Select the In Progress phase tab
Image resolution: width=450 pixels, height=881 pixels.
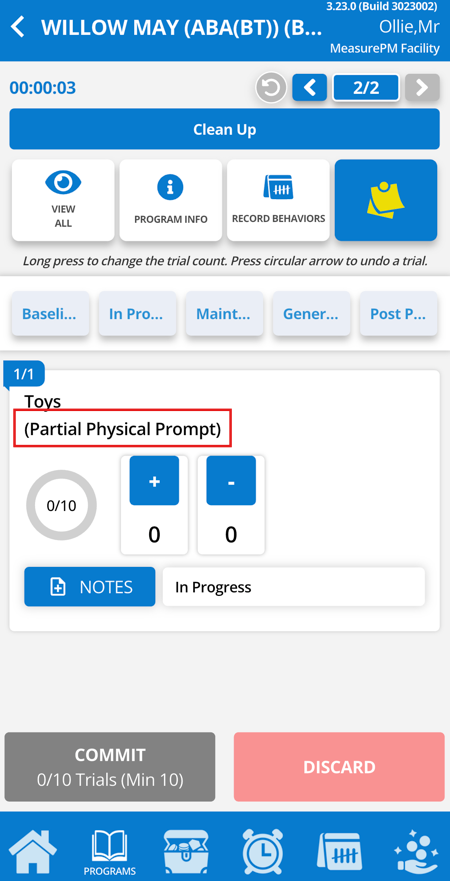(x=137, y=314)
